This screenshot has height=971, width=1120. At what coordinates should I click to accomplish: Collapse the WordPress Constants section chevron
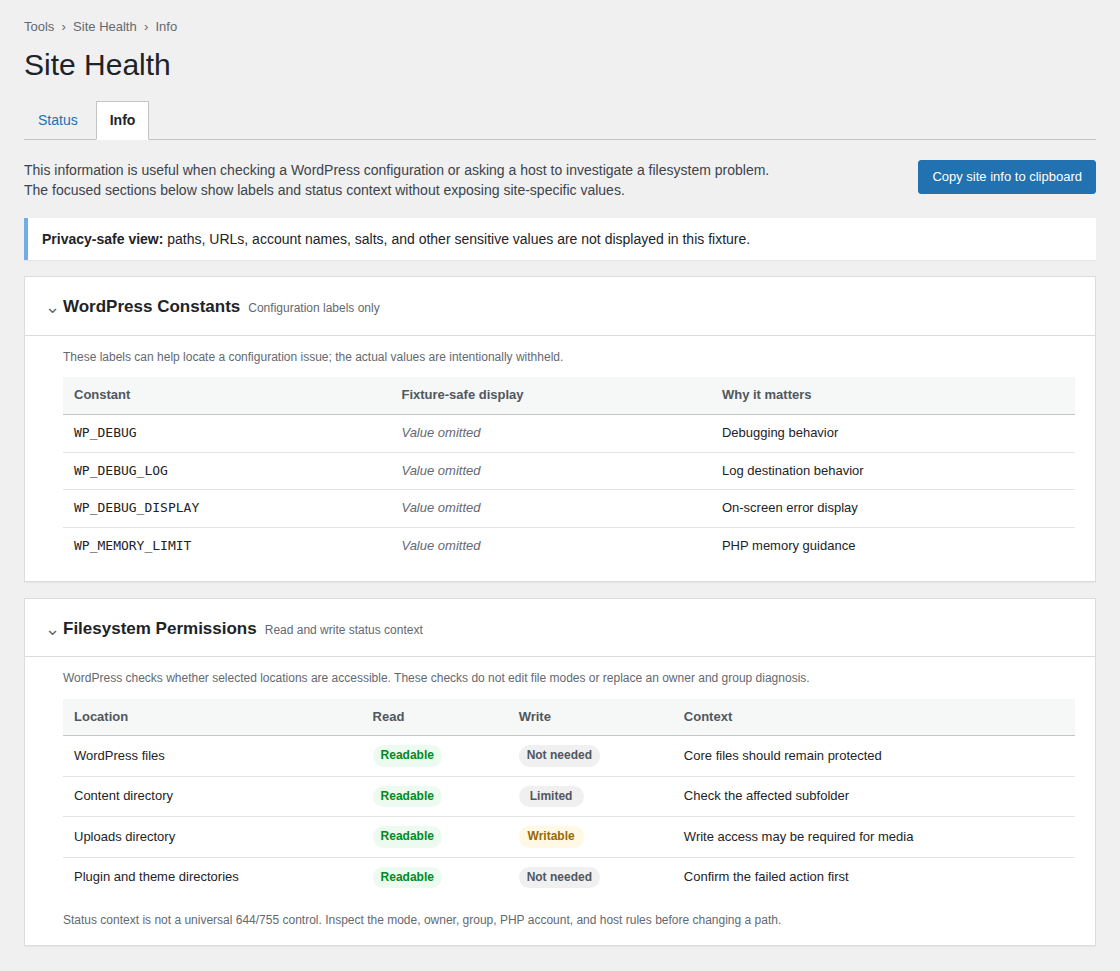[x=52, y=310]
